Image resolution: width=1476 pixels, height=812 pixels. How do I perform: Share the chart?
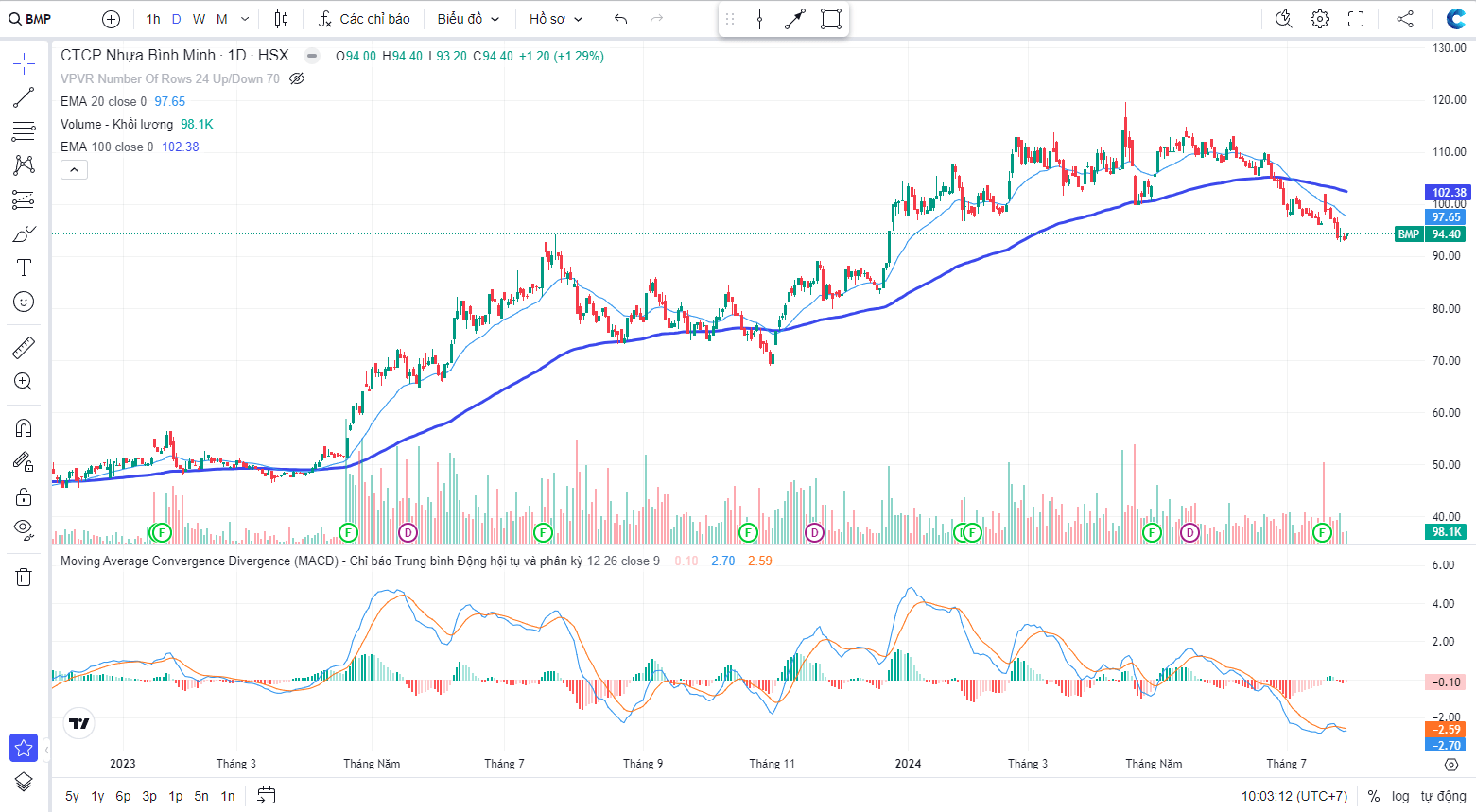[1405, 19]
